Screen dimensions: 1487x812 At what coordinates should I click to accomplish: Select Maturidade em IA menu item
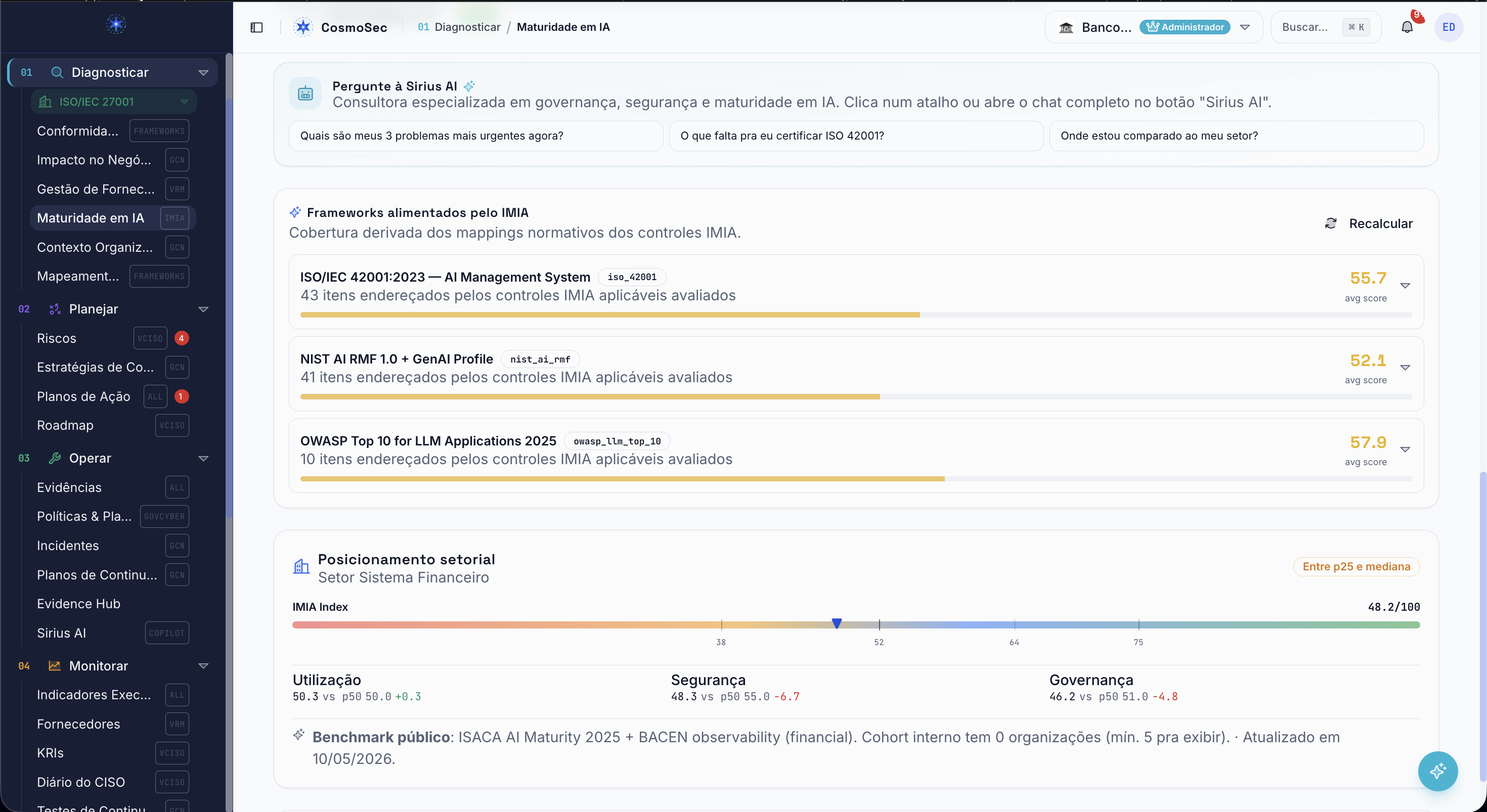click(x=113, y=218)
